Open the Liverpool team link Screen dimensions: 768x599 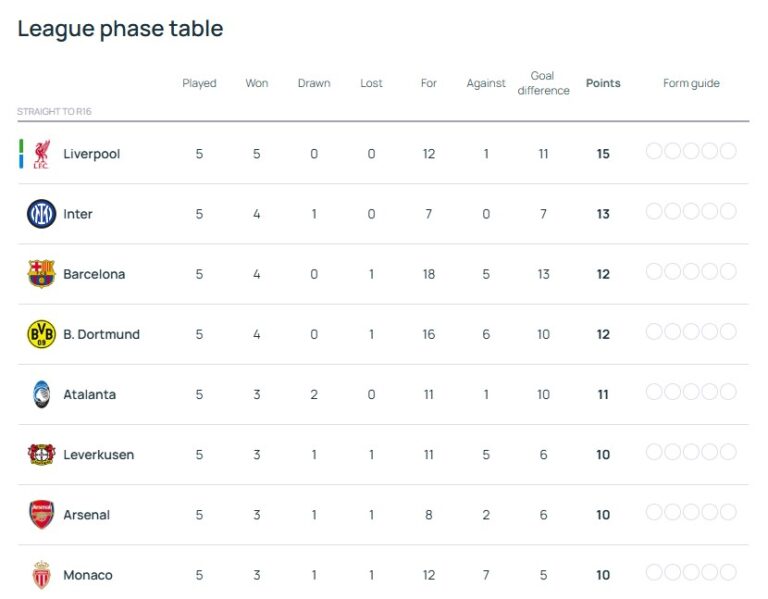pos(91,154)
